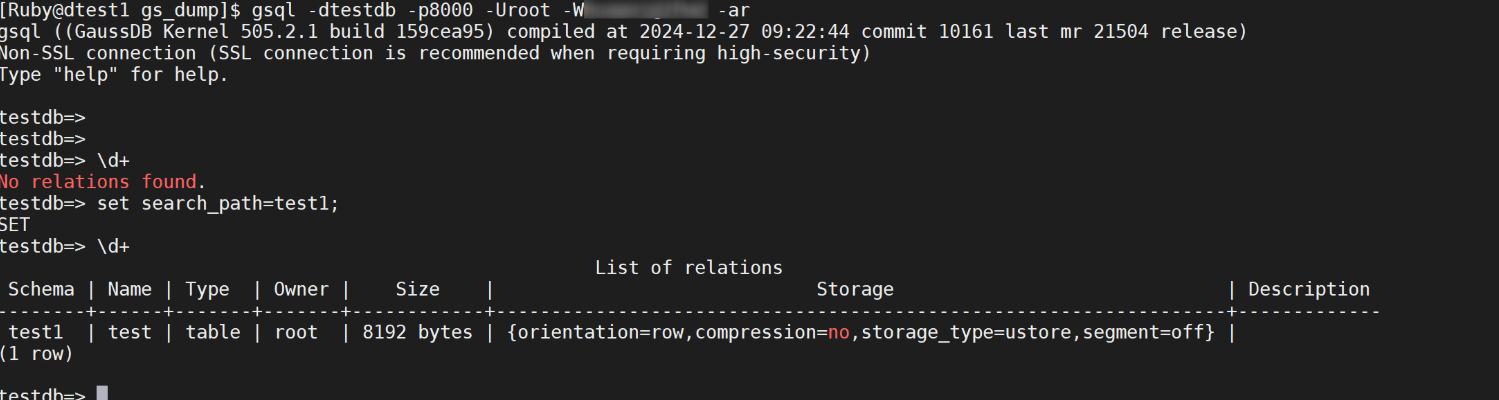1499x400 pixels.
Task: Click the Description column header
Action: (x=1308, y=290)
